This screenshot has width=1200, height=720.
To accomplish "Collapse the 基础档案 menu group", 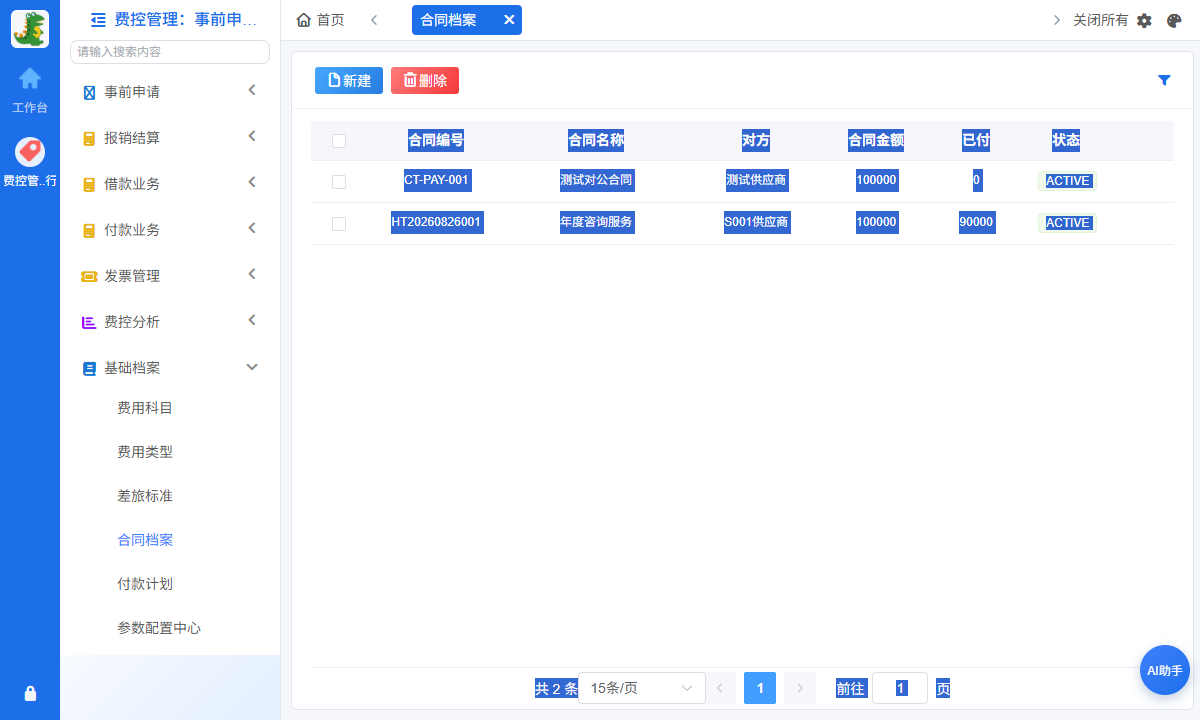I will point(170,367).
